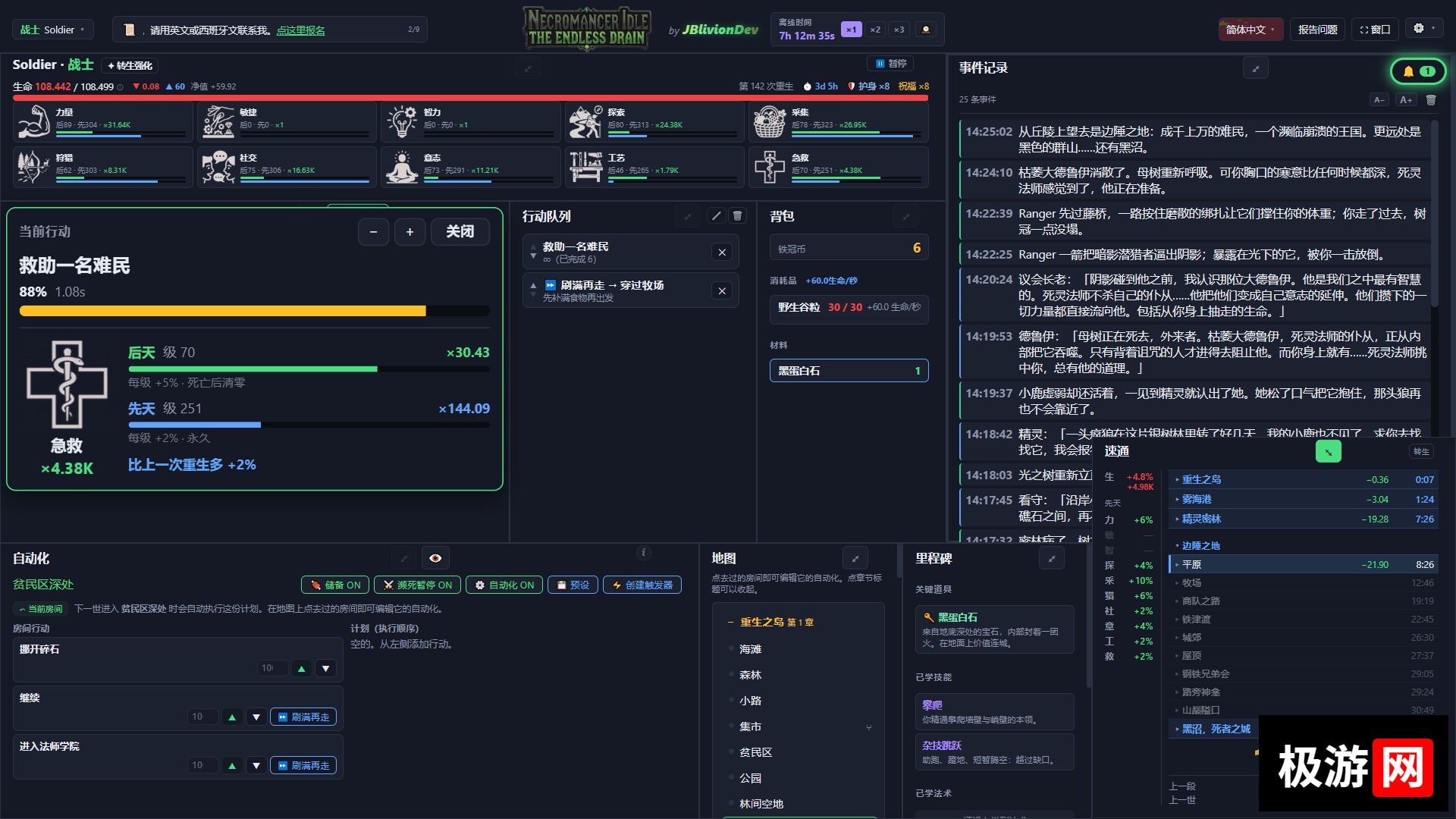1456x819 pixels.
Task: Collapse the 当前房间 tag in automation
Action: click(41, 609)
